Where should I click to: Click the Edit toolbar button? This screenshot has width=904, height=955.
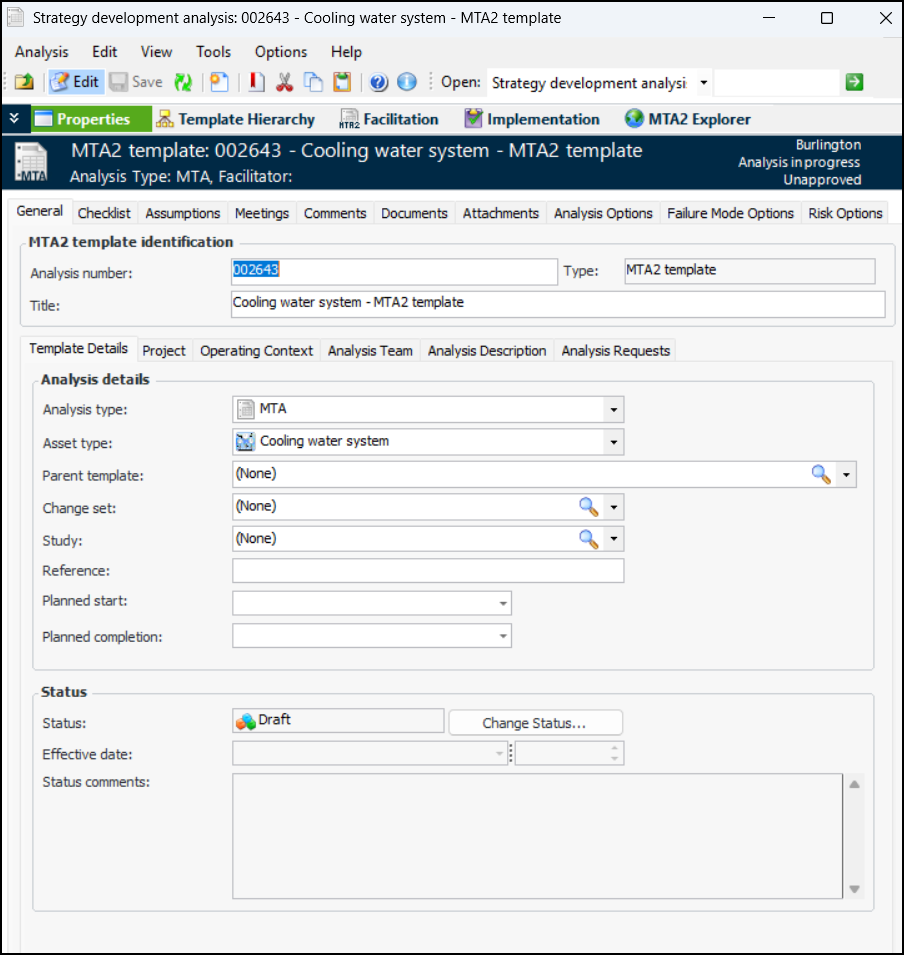point(76,83)
